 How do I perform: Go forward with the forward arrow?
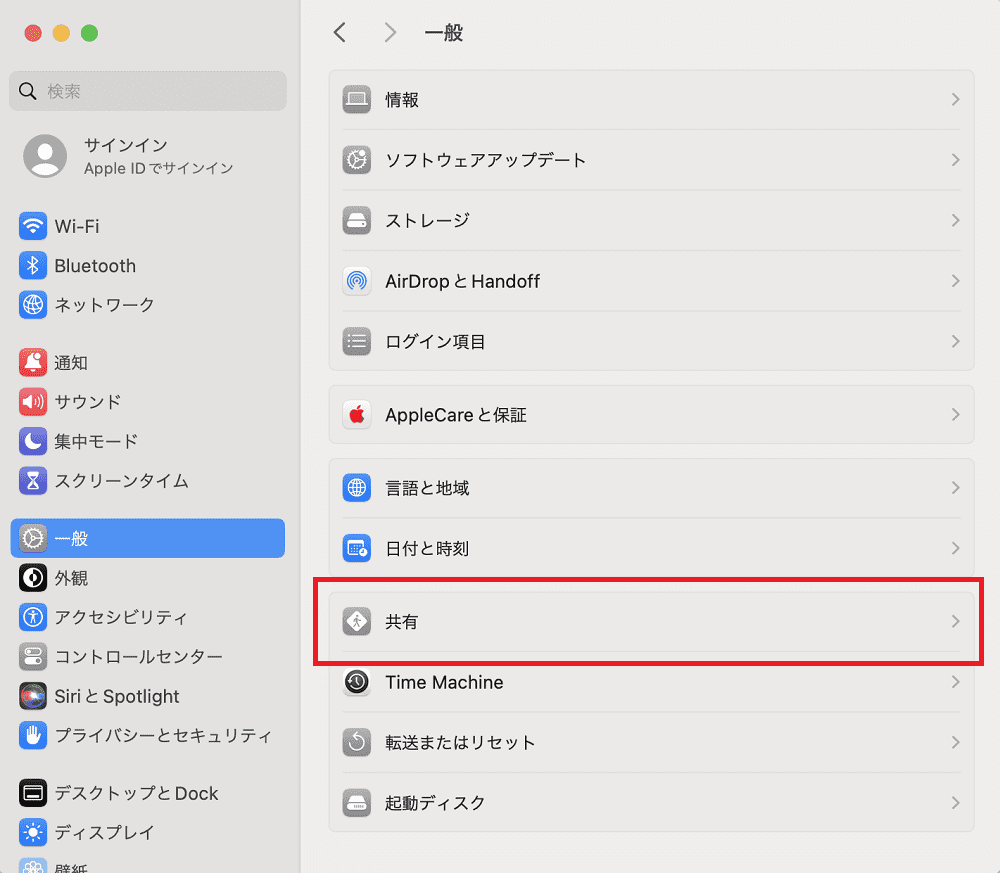390,33
